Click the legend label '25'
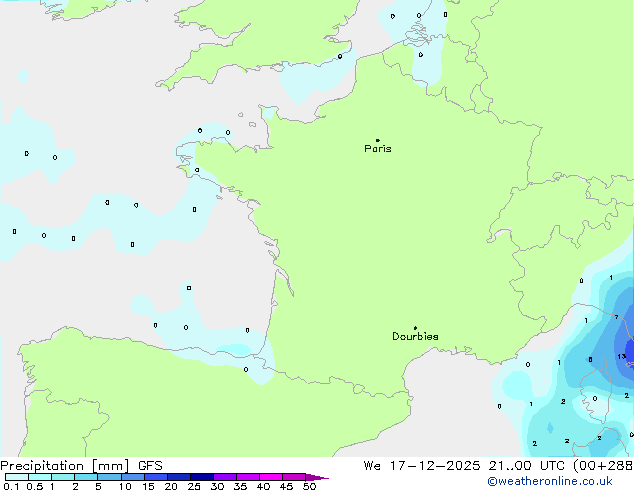 tap(194, 486)
